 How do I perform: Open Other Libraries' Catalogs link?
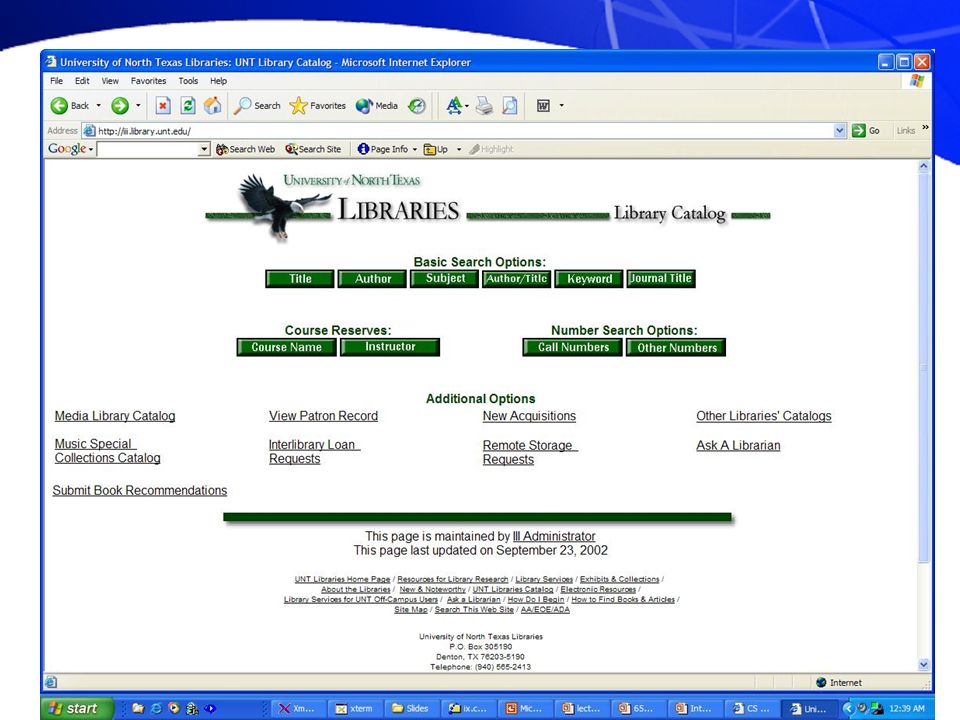763,416
